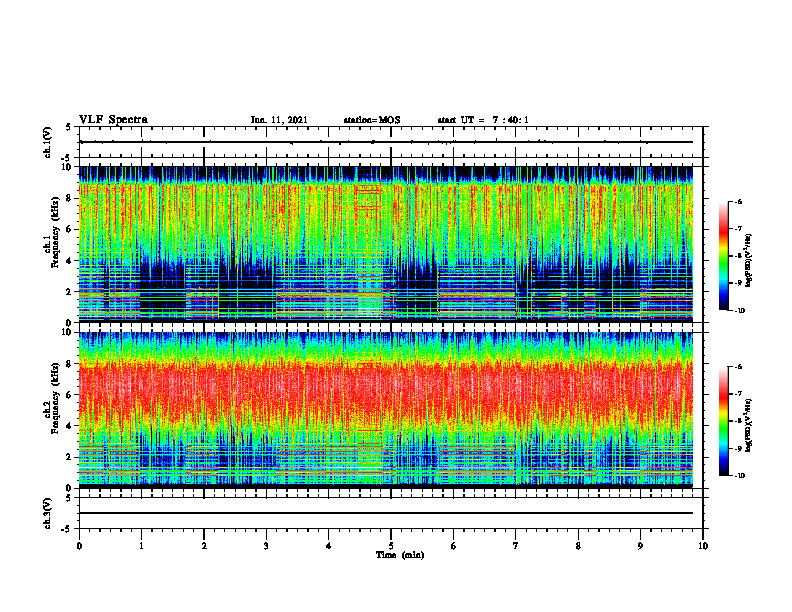The width and height of the screenshot is (792, 612).
Task: Click the ch.2 spectrogram colorbar
Action: click(x=723, y=421)
